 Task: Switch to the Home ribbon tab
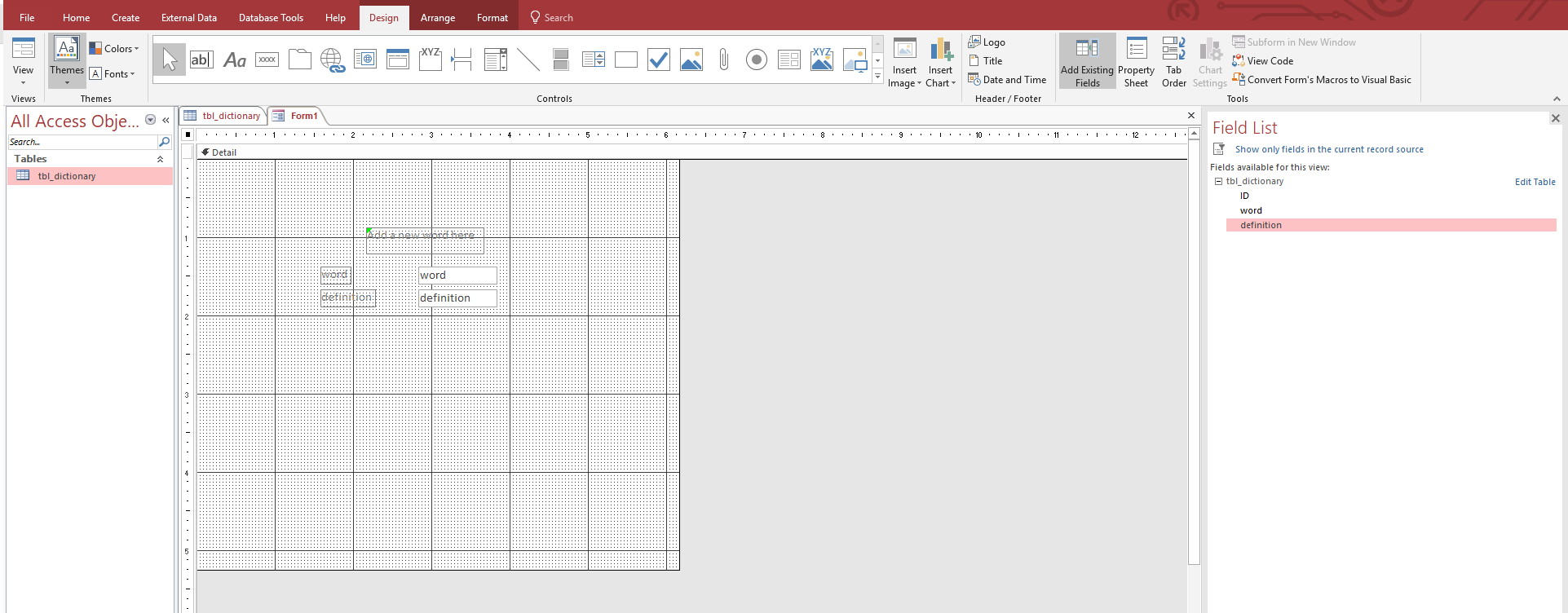pos(77,17)
